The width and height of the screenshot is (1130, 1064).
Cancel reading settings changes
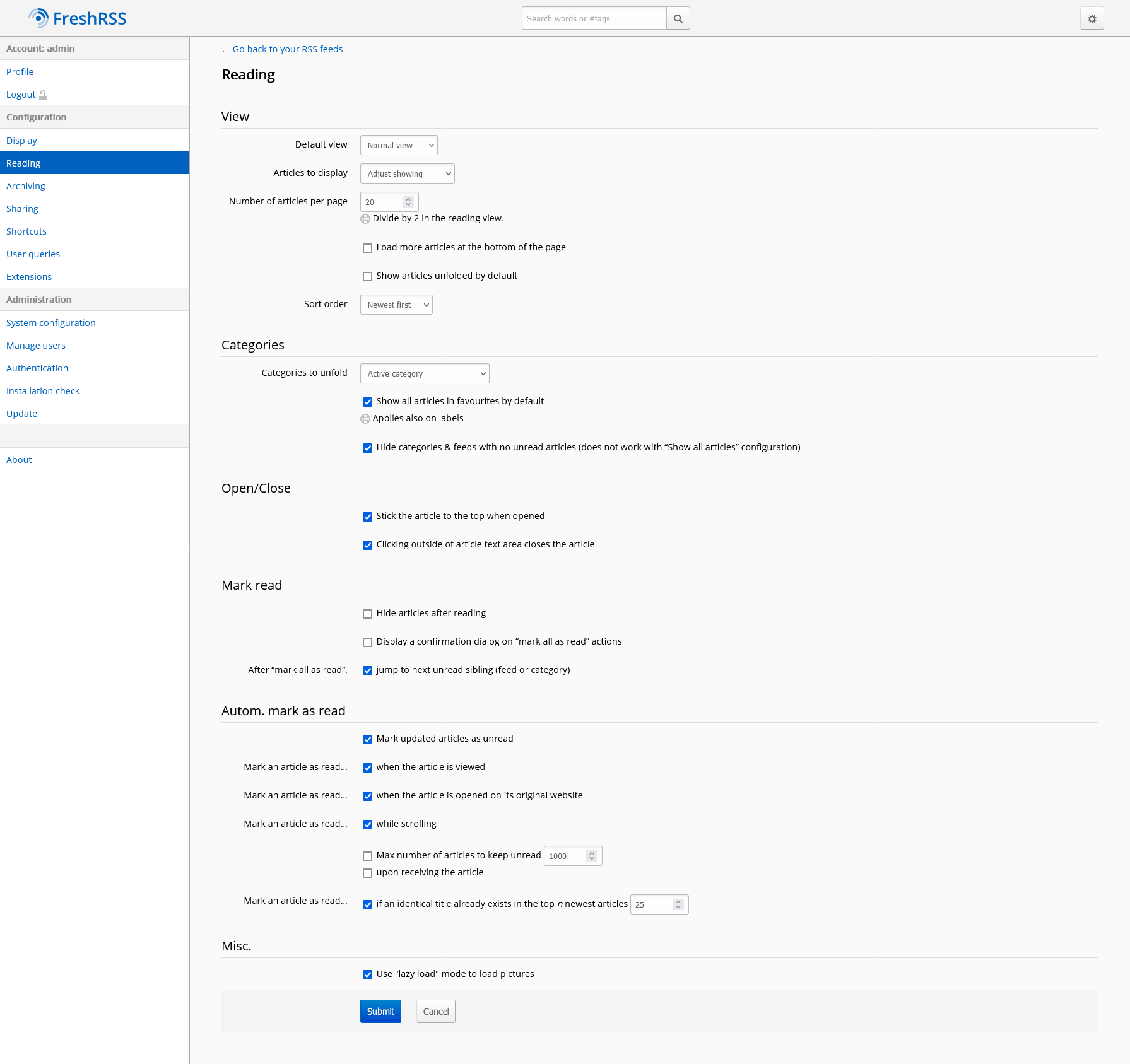click(x=436, y=1012)
